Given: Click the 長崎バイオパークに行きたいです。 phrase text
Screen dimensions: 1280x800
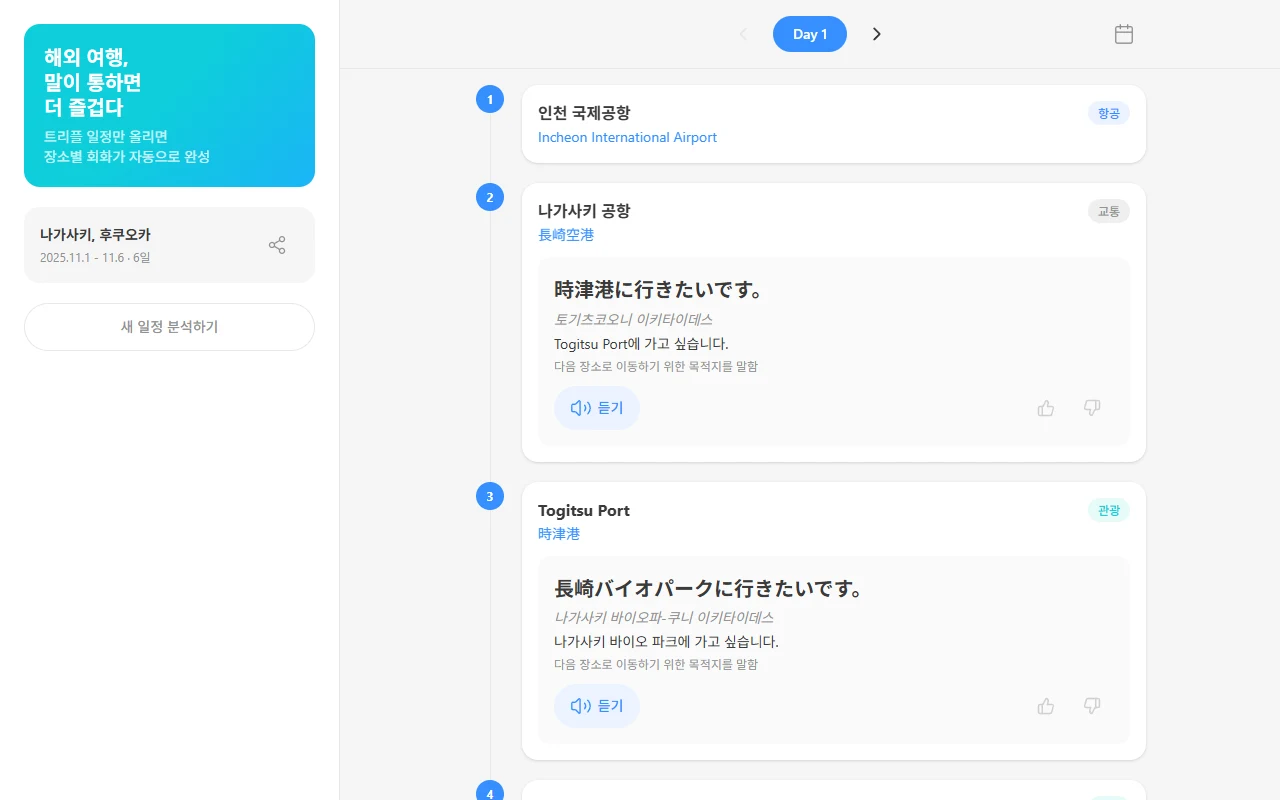Looking at the screenshot, I should pyautogui.click(x=710, y=588).
